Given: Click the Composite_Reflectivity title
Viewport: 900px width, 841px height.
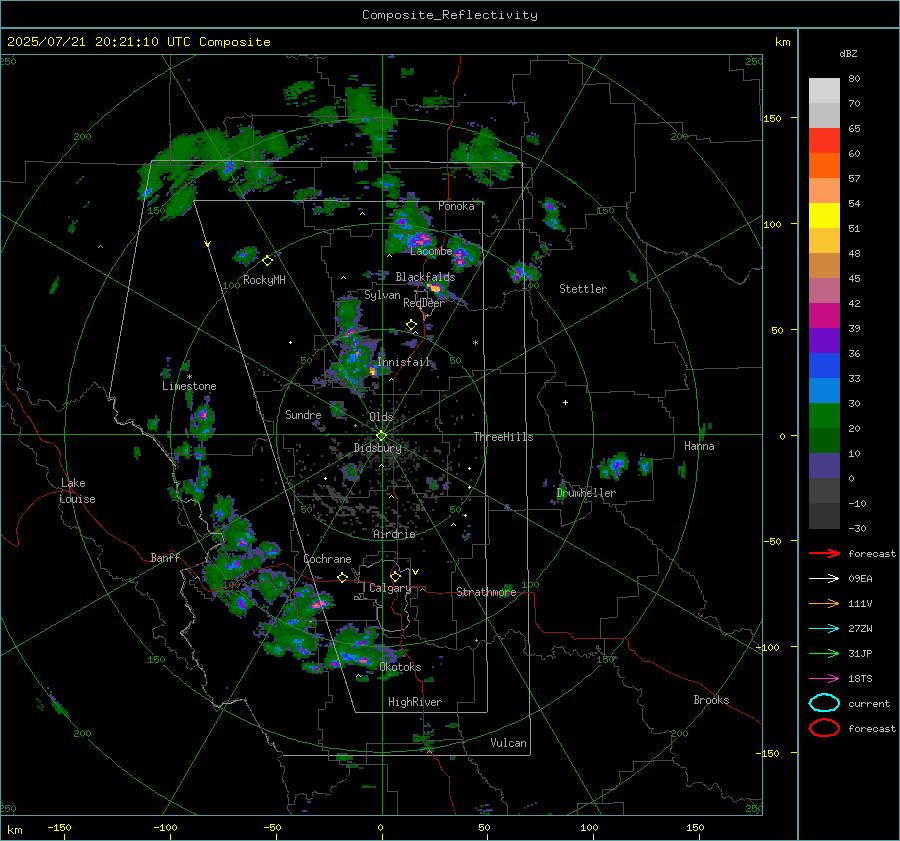Looking at the screenshot, I should [450, 15].
